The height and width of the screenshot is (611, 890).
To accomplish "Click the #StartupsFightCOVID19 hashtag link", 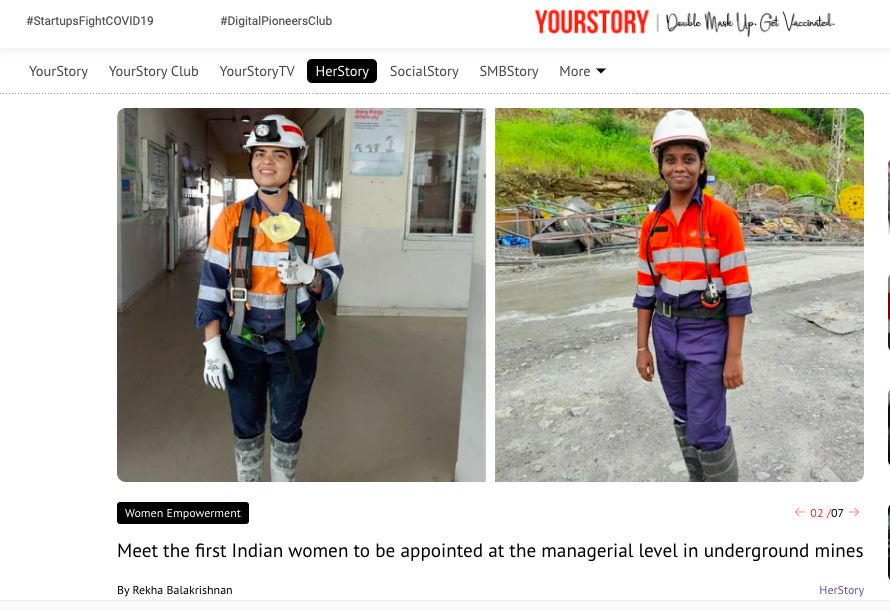I will [90, 21].
